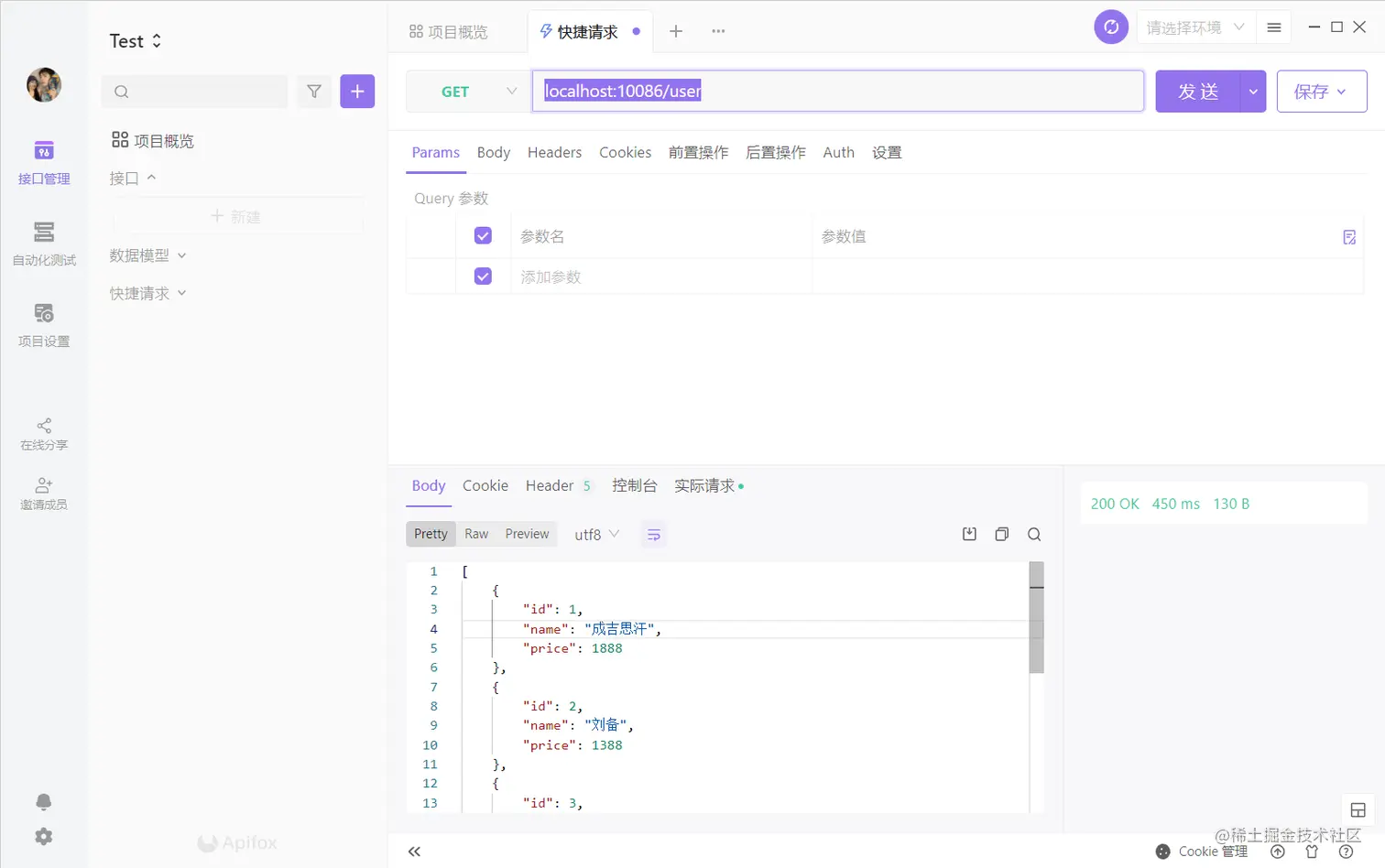1385x868 pixels.
Task: Click the shirt theme icon in status bar
Action: point(1312,852)
